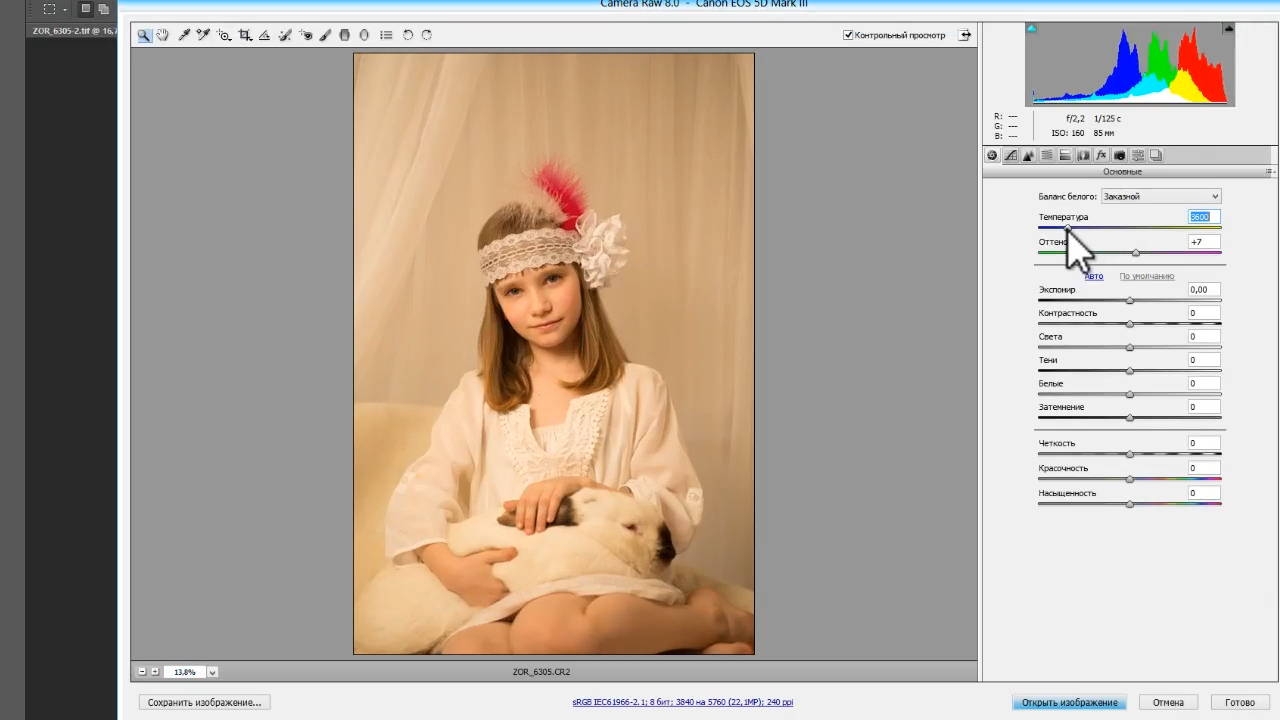
Task: Click the По умолчанию link
Action: coord(1146,276)
